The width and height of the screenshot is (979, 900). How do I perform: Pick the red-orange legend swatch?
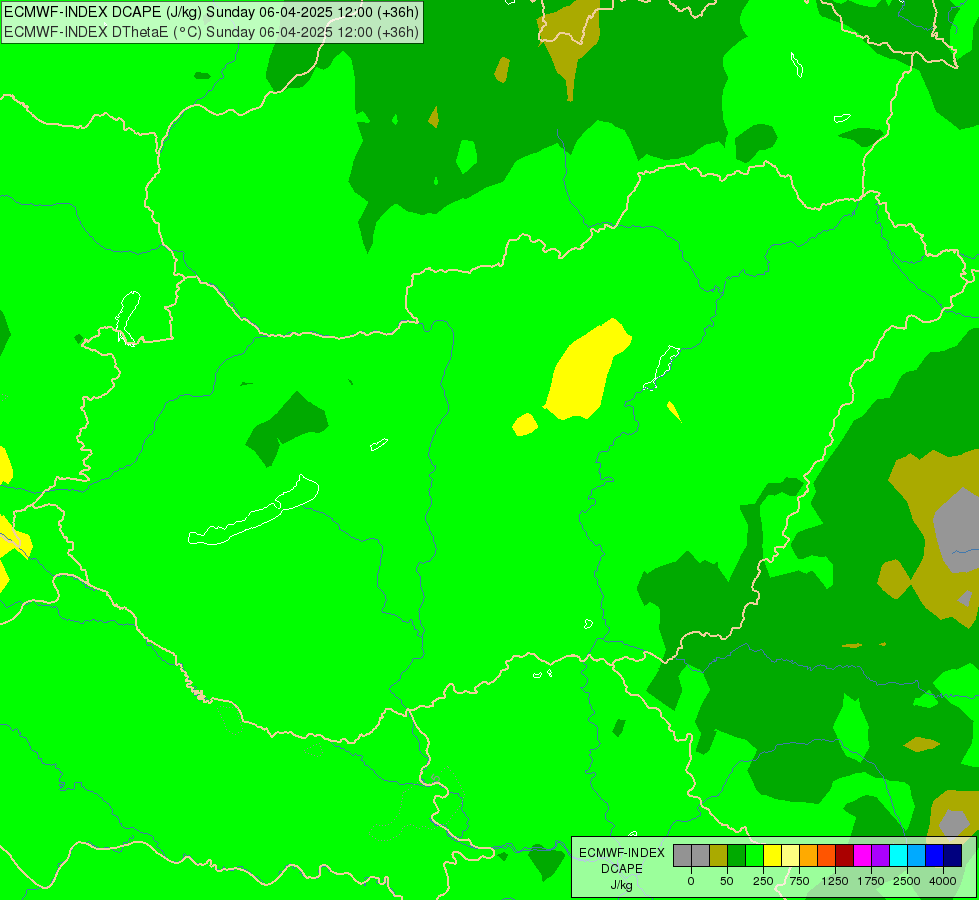pyautogui.click(x=827, y=856)
